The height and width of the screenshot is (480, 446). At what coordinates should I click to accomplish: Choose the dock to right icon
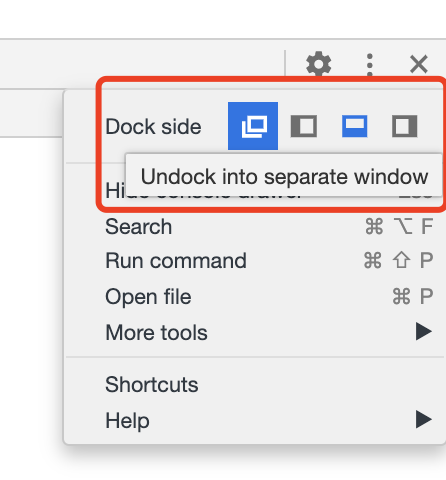pos(404,126)
